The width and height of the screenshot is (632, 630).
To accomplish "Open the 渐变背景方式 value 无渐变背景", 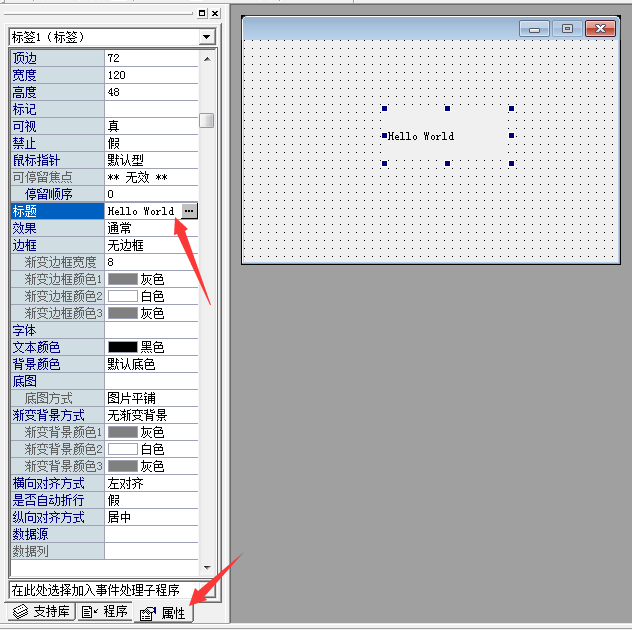I will coord(151,415).
